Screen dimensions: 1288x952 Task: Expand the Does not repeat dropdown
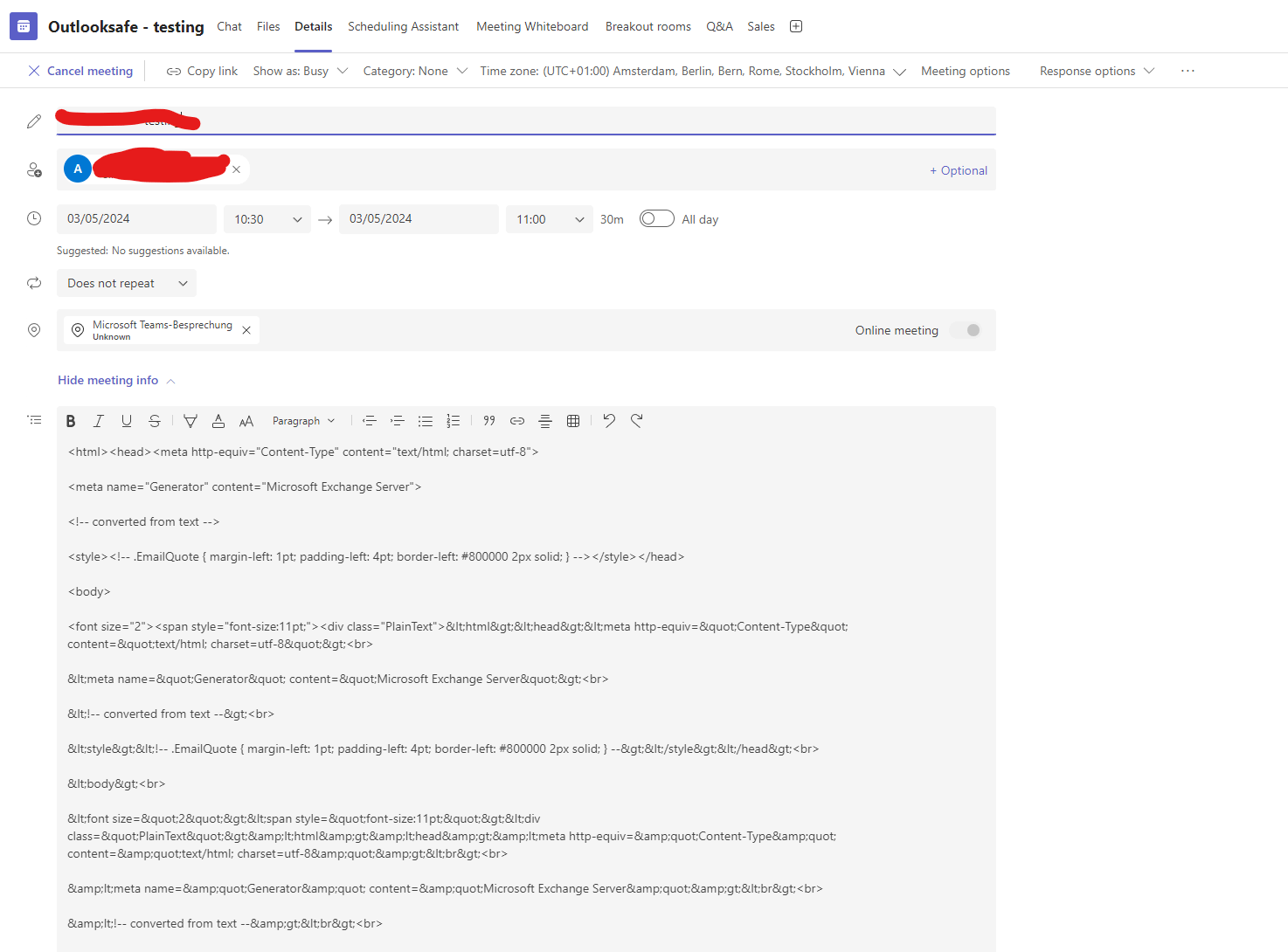pos(127,283)
